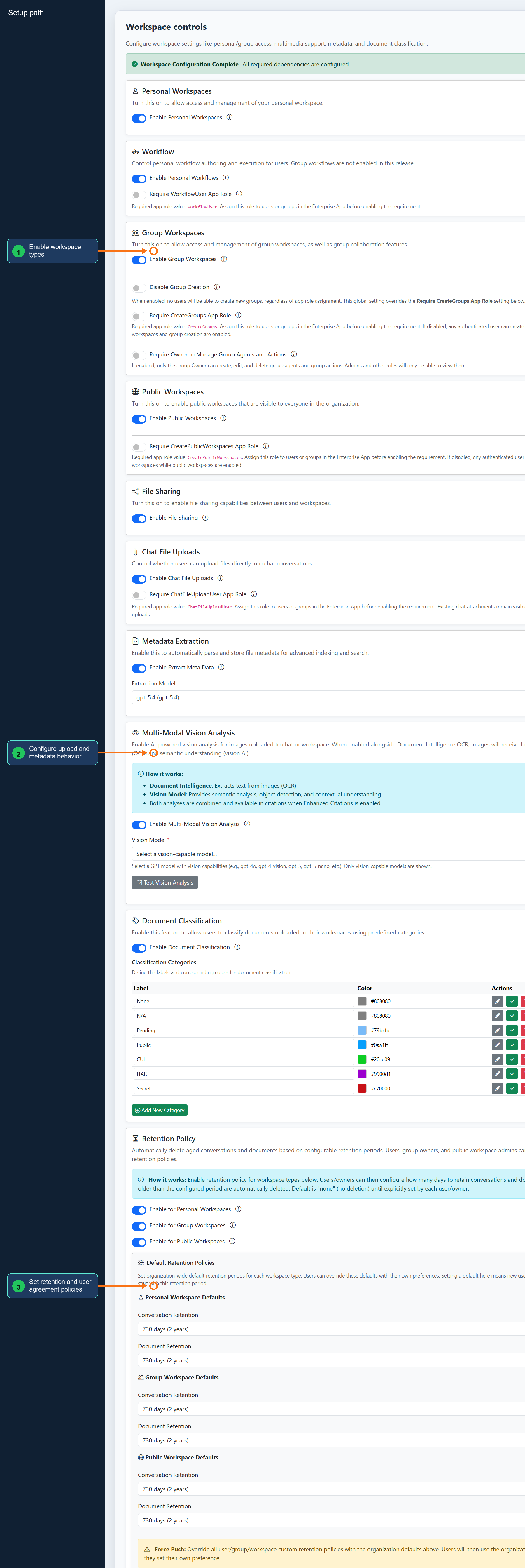Open Public Workspace Conversation Retention dropdown
The height and width of the screenshot is (1568, 525).
(x=332, y=1489)
